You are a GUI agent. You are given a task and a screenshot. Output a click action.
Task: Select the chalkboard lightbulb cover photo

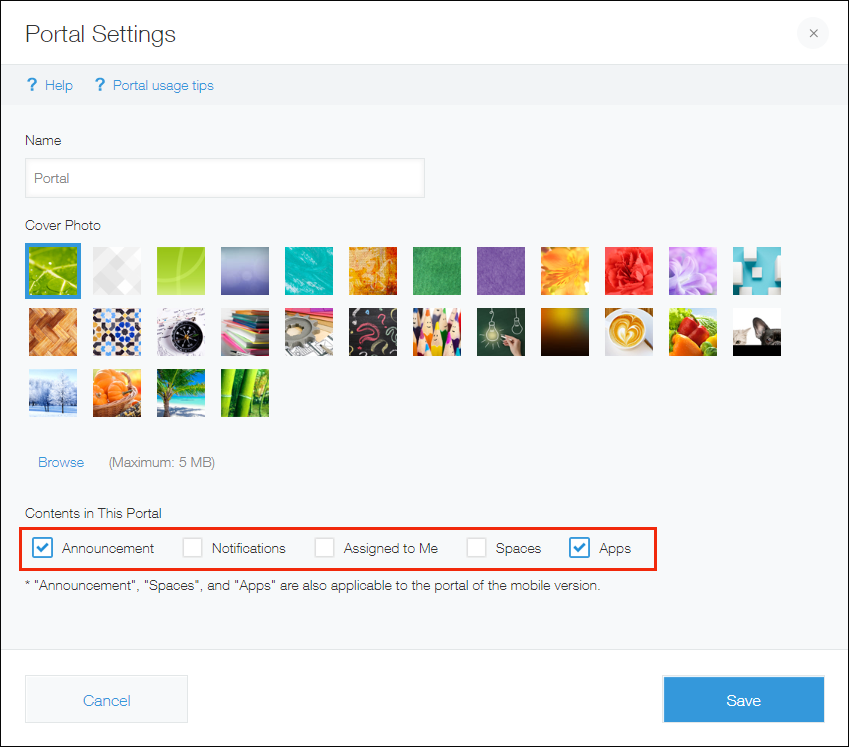coord(501,332)
